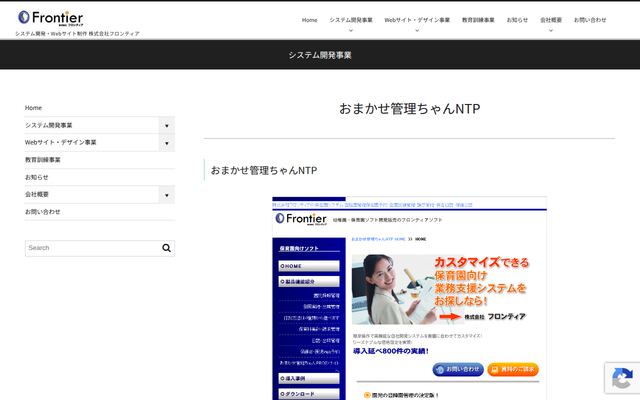Click sidebar Home link
The height and width of the screenshot is (400, 640).
33,108
